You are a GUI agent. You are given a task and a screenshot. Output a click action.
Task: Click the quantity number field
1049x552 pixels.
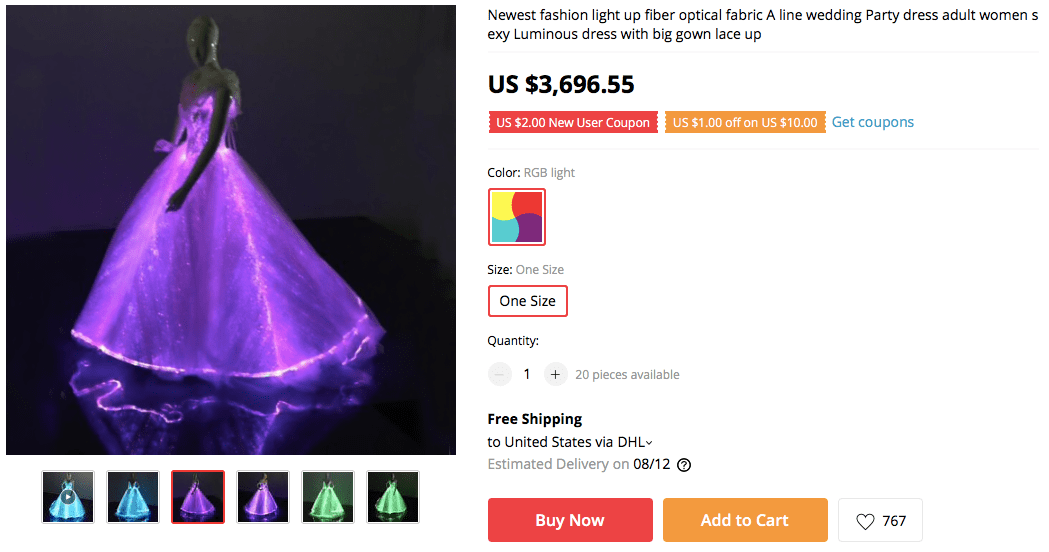tap(527, 374)
